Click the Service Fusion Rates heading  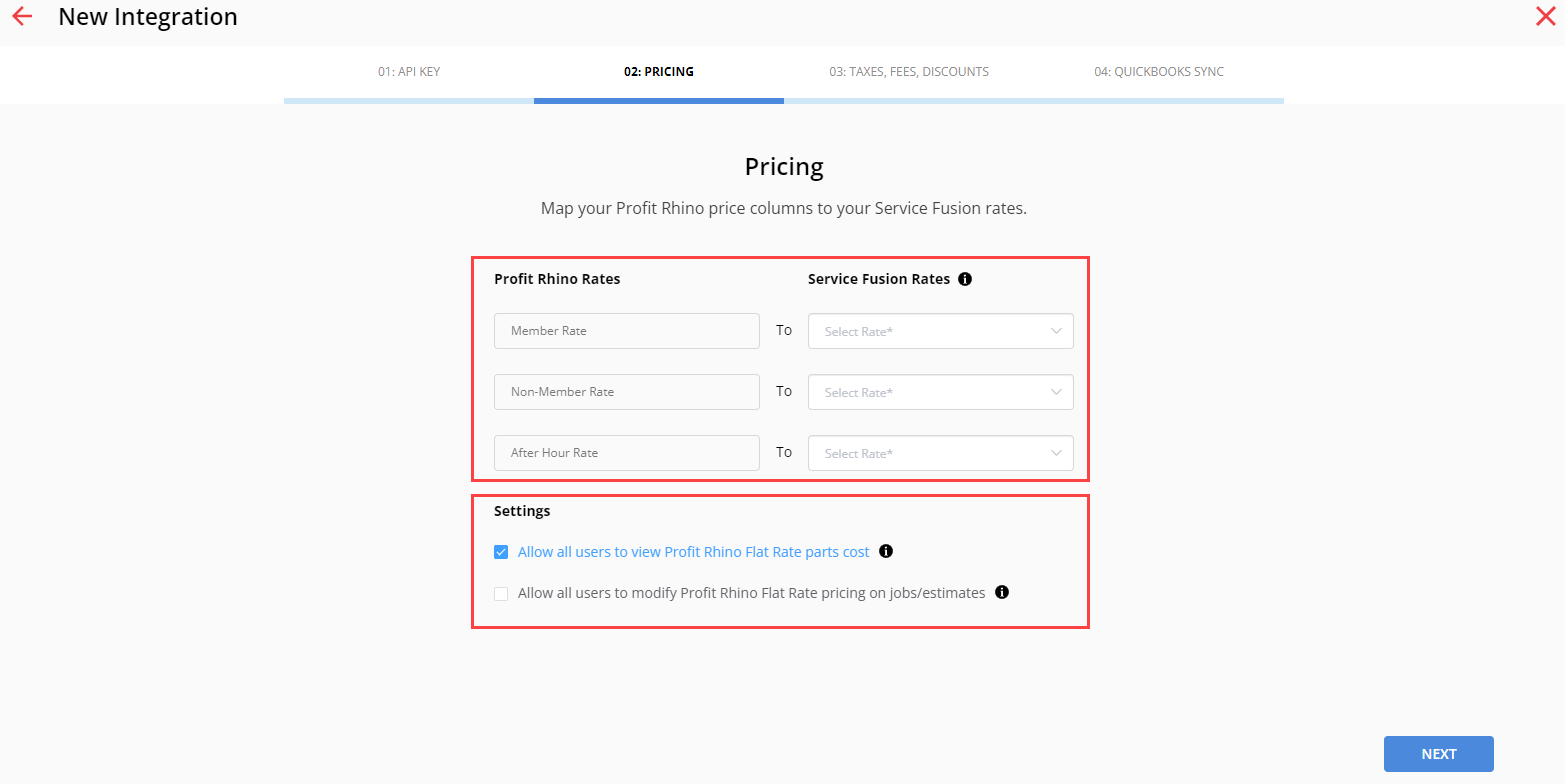[879, 279]
